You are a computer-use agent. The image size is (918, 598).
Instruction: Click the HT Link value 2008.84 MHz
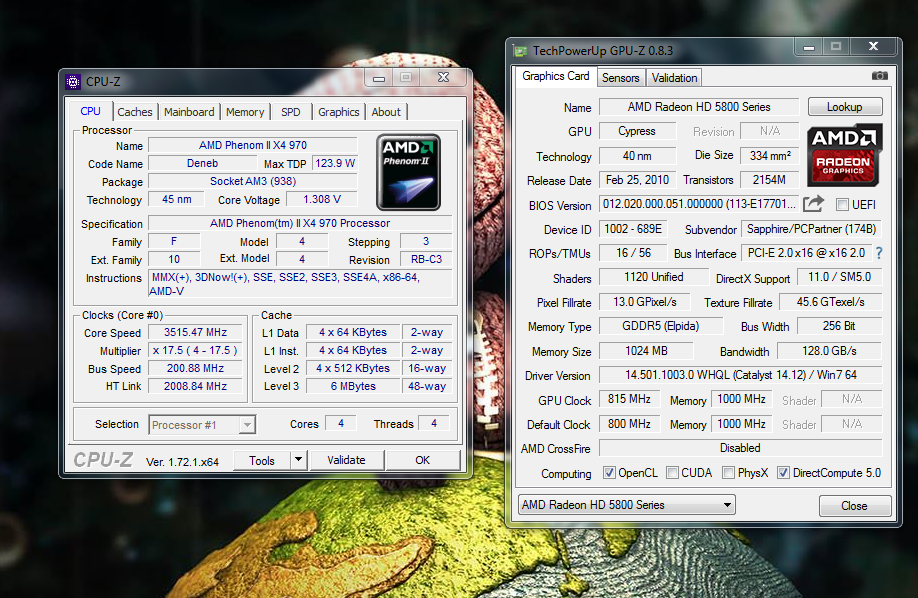click(195, 386)
